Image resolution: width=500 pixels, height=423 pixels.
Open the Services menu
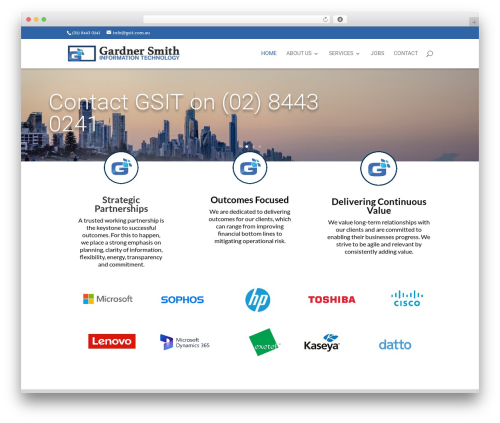341,53
